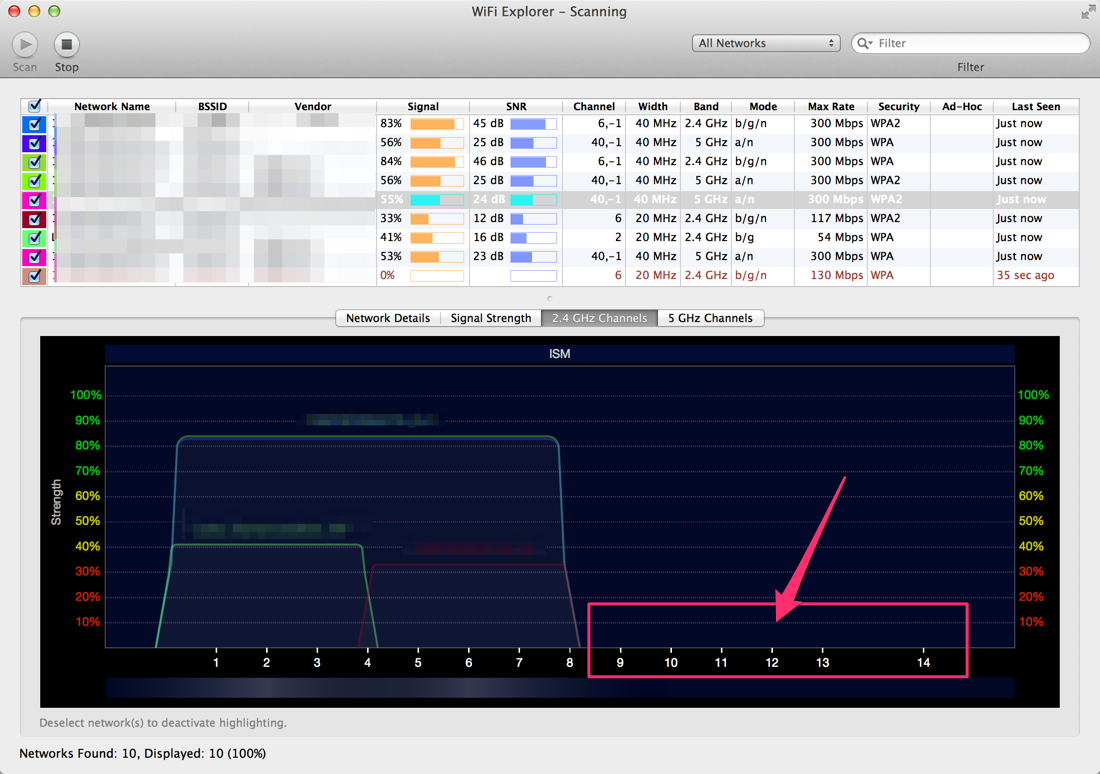Sort by the Signal column header
Image resolution: width=1100 pixels, height=774 pixels.
point(423,106)
